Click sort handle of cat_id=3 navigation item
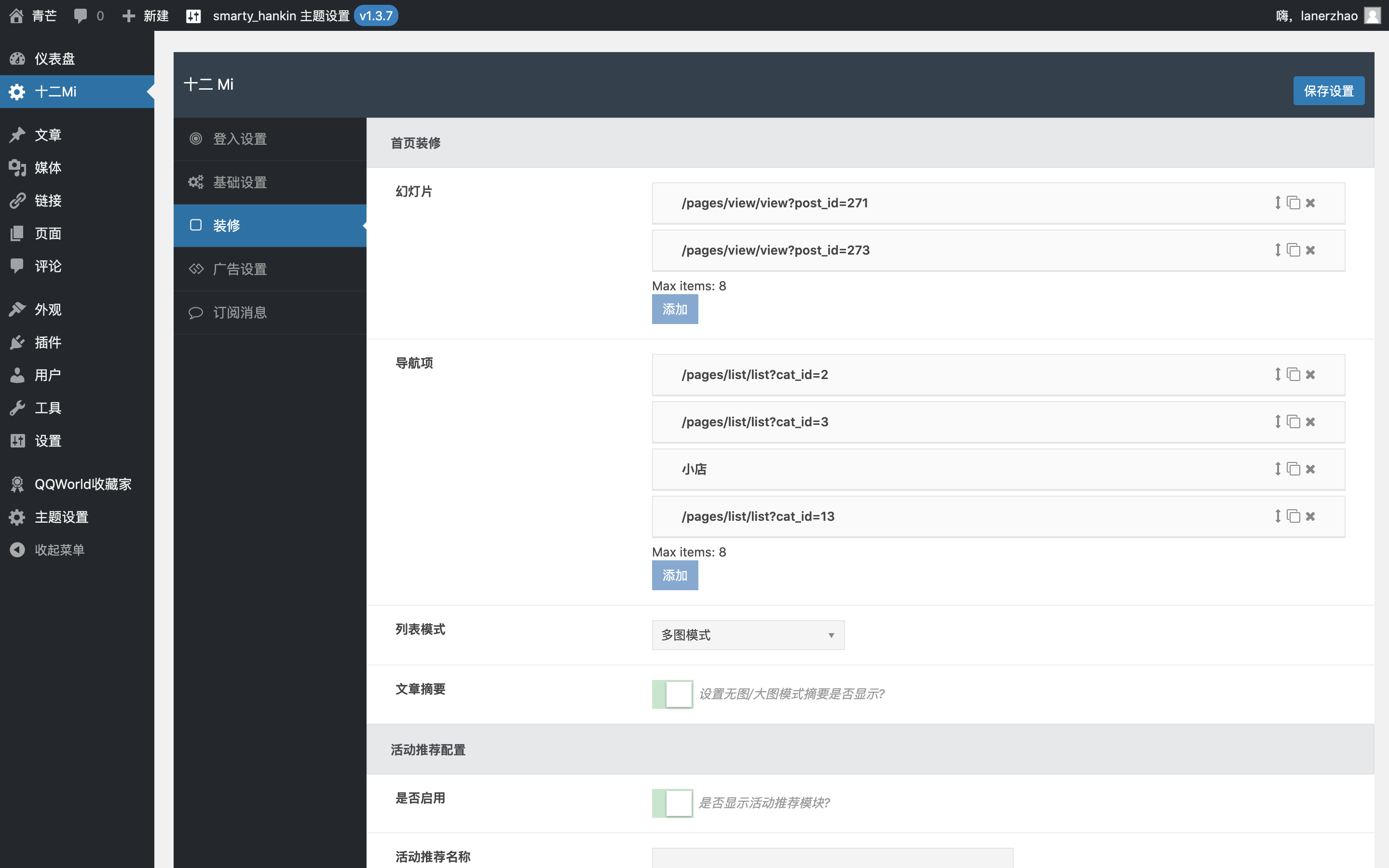Viewport: 1389px width, 868px height. tap(1278, 421)
